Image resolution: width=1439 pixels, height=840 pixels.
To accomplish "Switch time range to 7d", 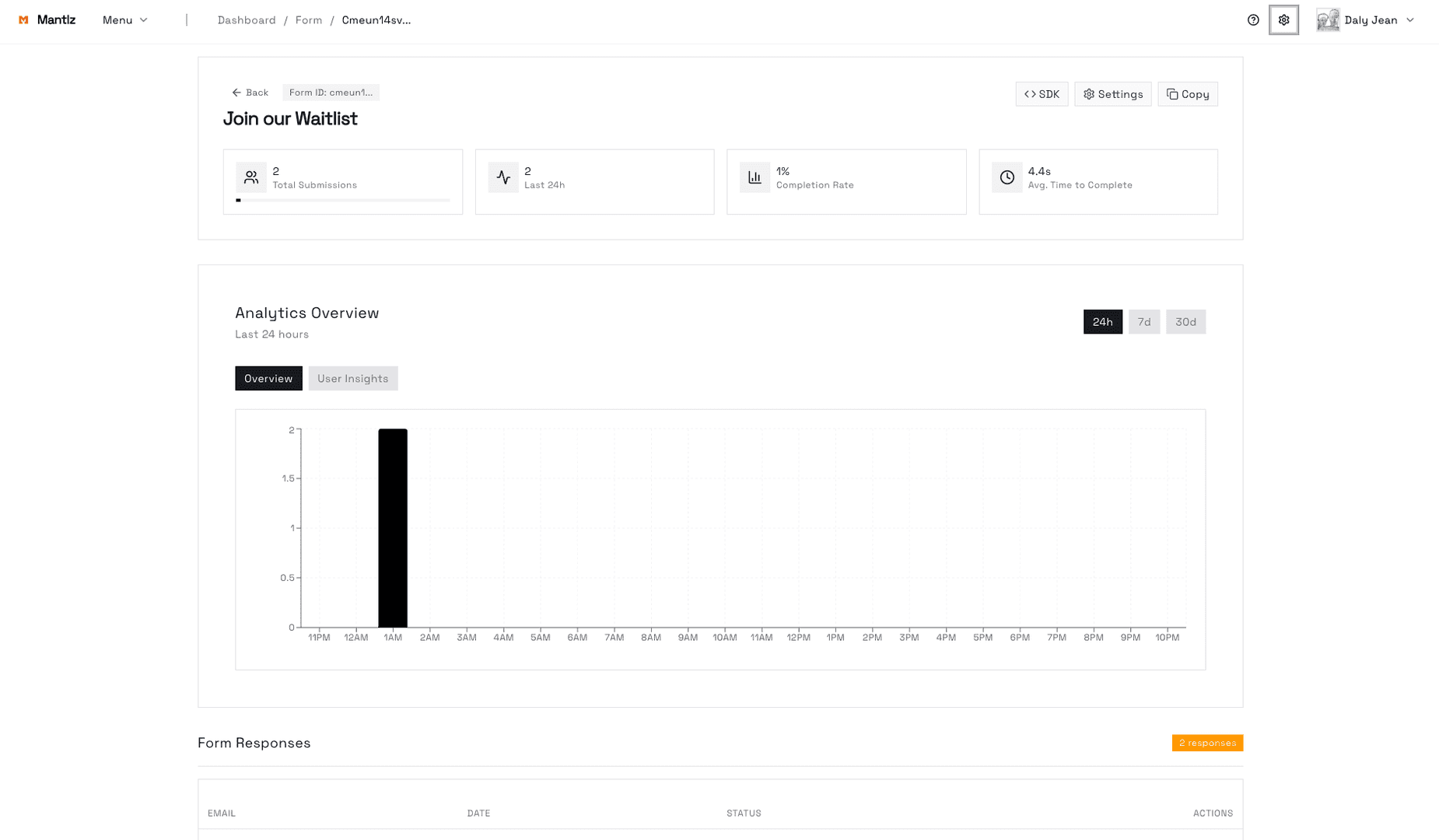I will (1143, 322).
